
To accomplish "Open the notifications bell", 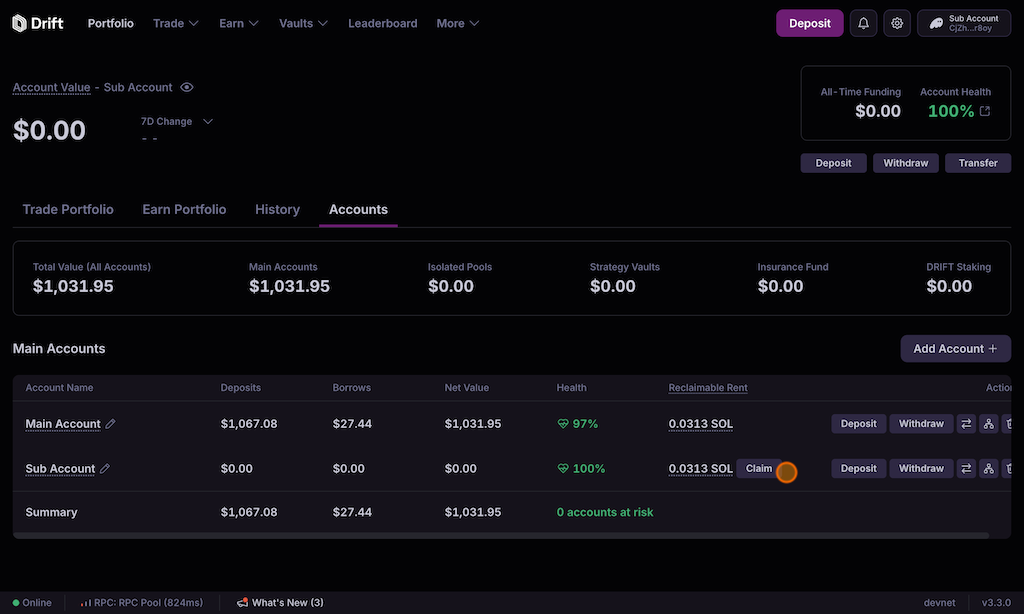I will (x=864, y=23).
